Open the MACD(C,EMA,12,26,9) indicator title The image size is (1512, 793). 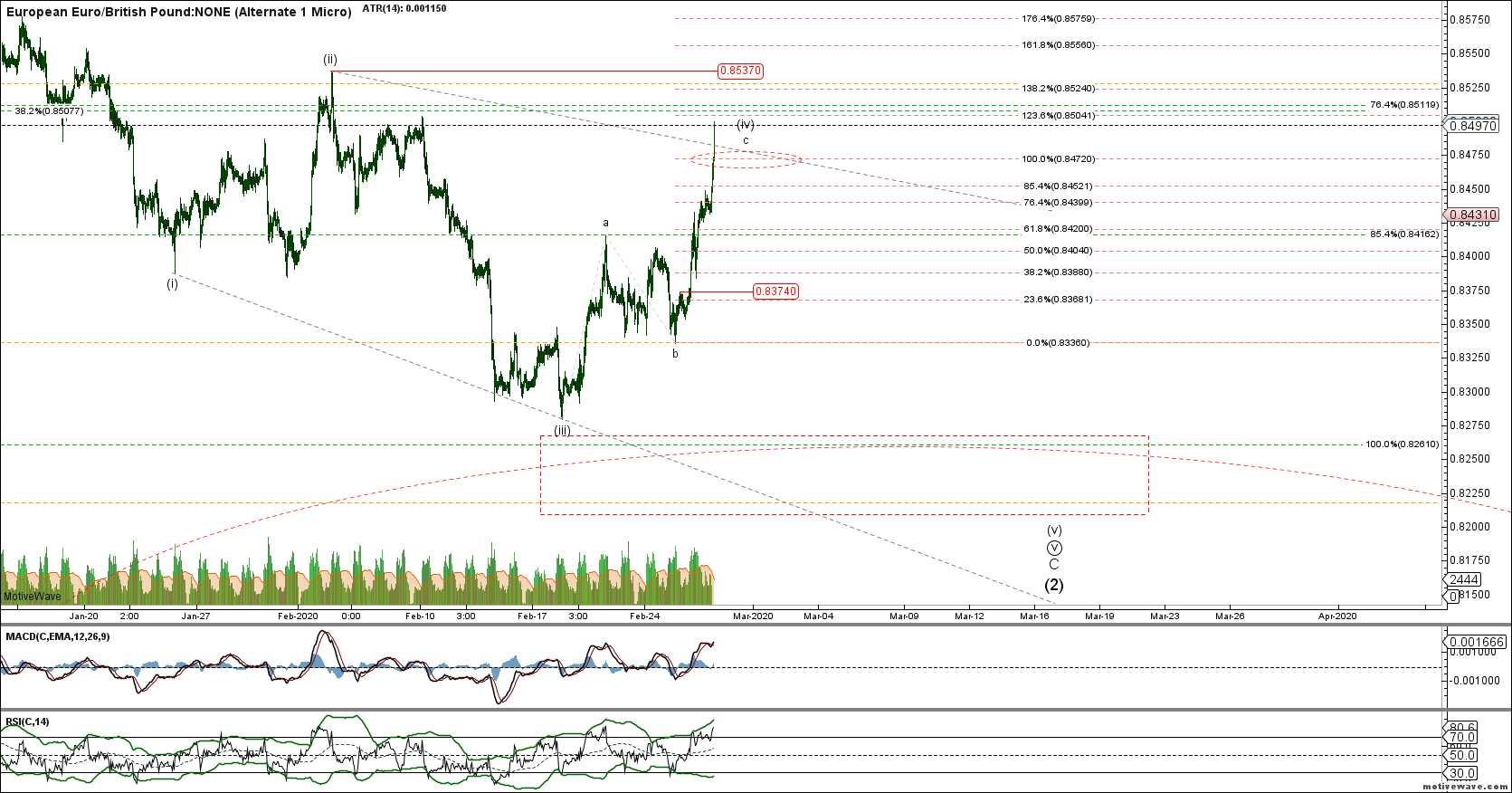click(x=58, y=636)
